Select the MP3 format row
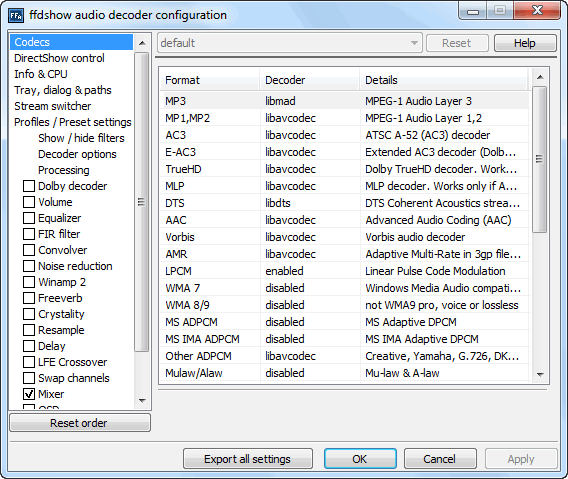This screenshot has height=479, width=568. pos(344,101)
